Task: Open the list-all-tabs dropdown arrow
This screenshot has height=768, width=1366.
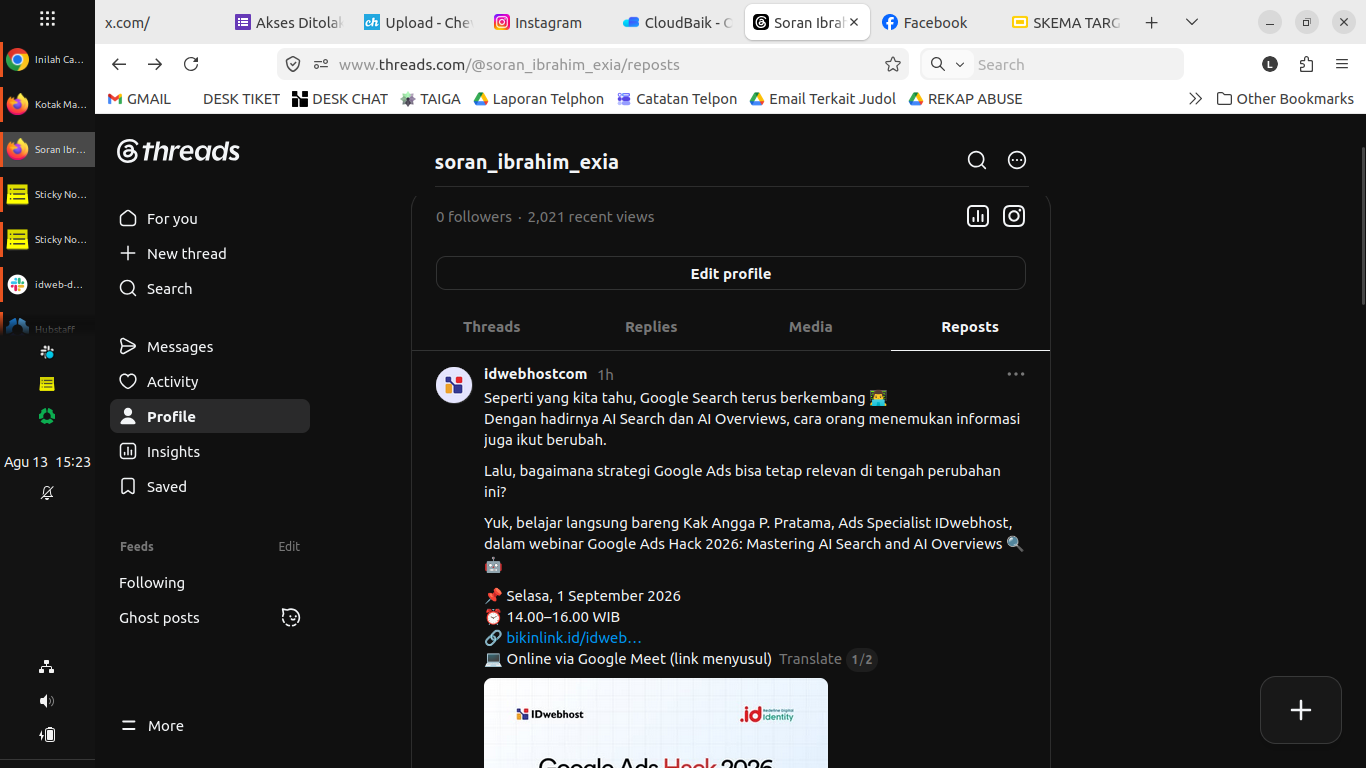Action: click(1191, 22)
